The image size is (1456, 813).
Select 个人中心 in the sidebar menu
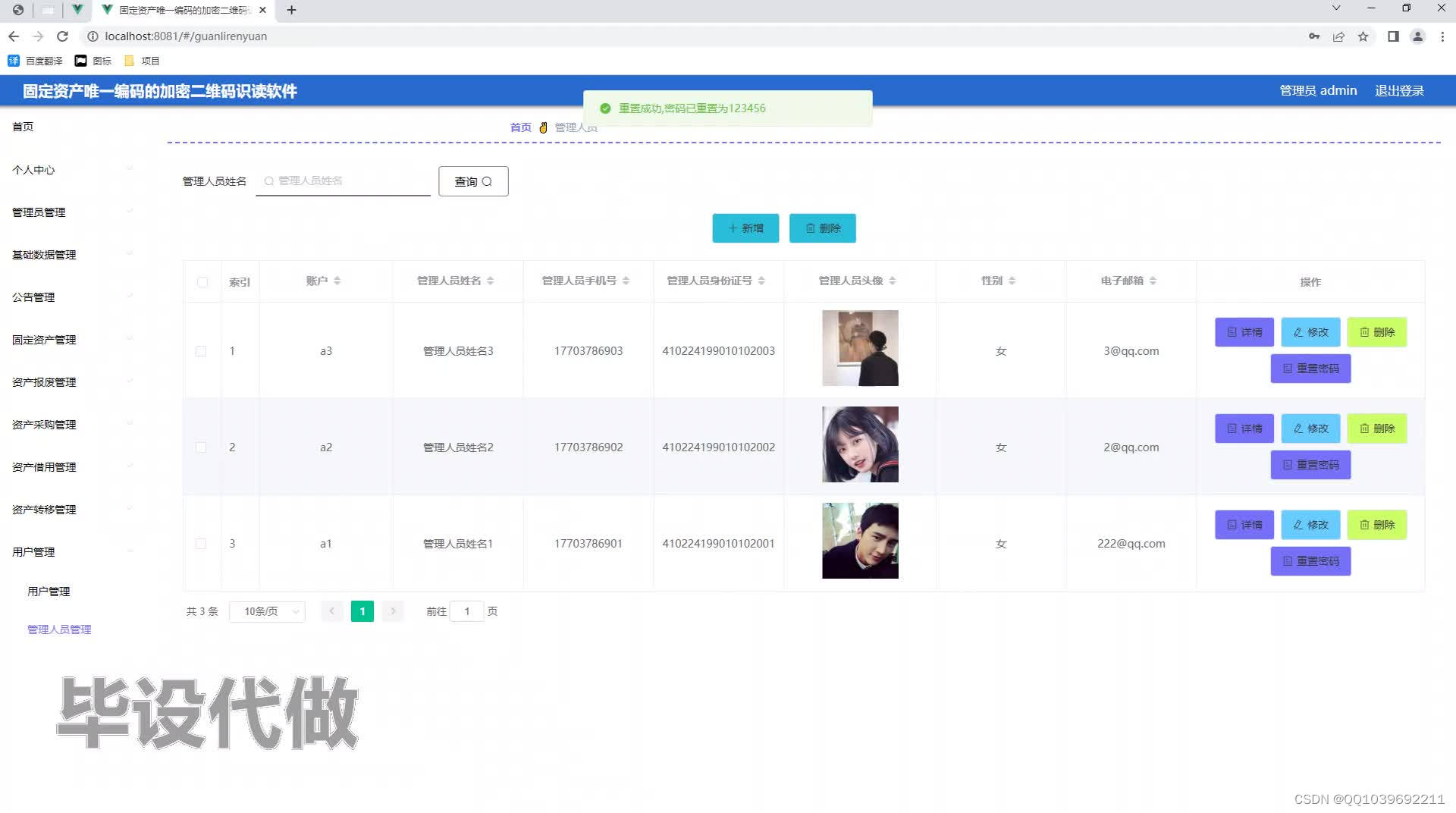tap(33, 170)
